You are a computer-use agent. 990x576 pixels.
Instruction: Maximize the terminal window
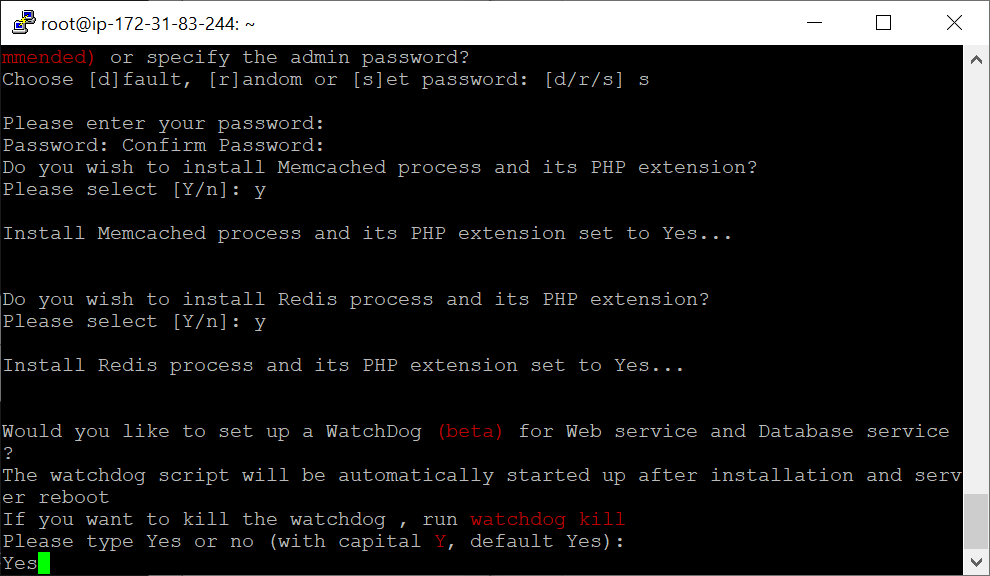point(883,23)
